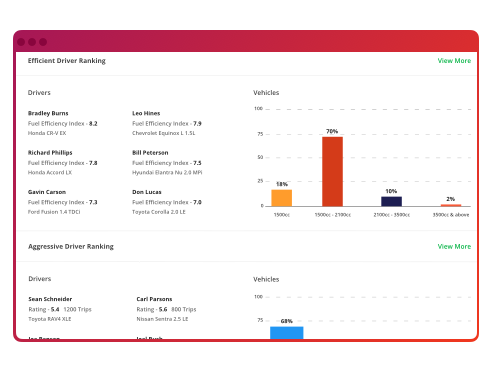The image size is (500, 375).
Task: Click the 1500cc - 2100cc axis label
Action: [x=333, y=215]
